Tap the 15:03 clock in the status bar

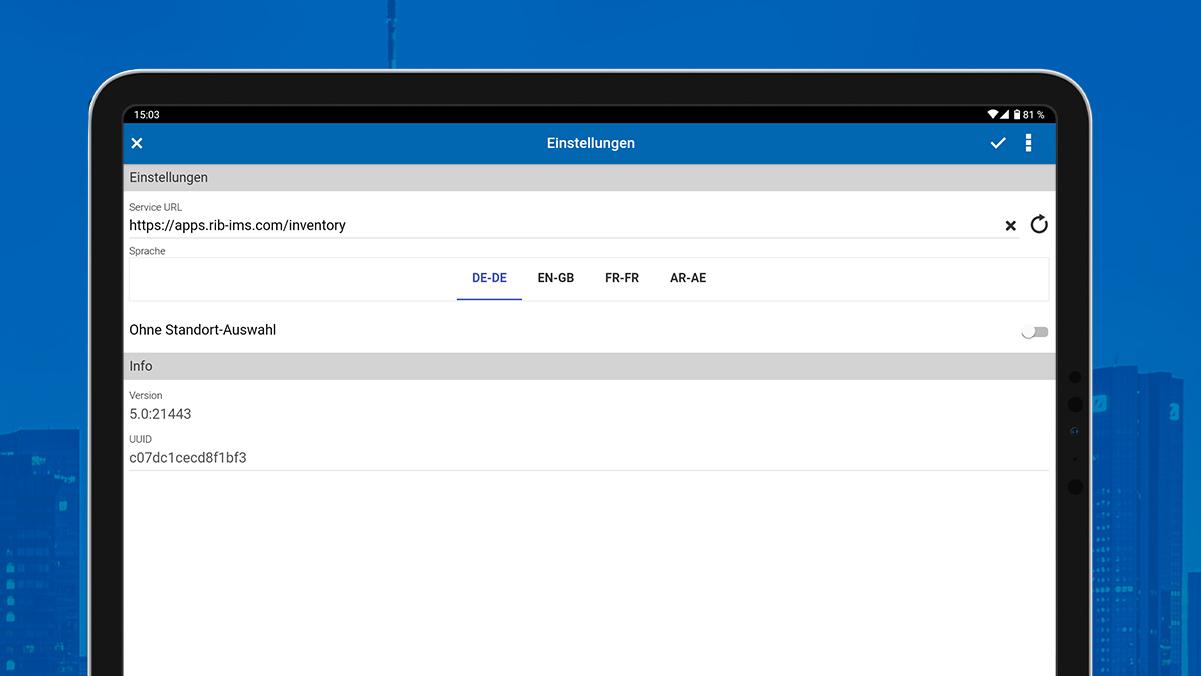tap(147, 115)
